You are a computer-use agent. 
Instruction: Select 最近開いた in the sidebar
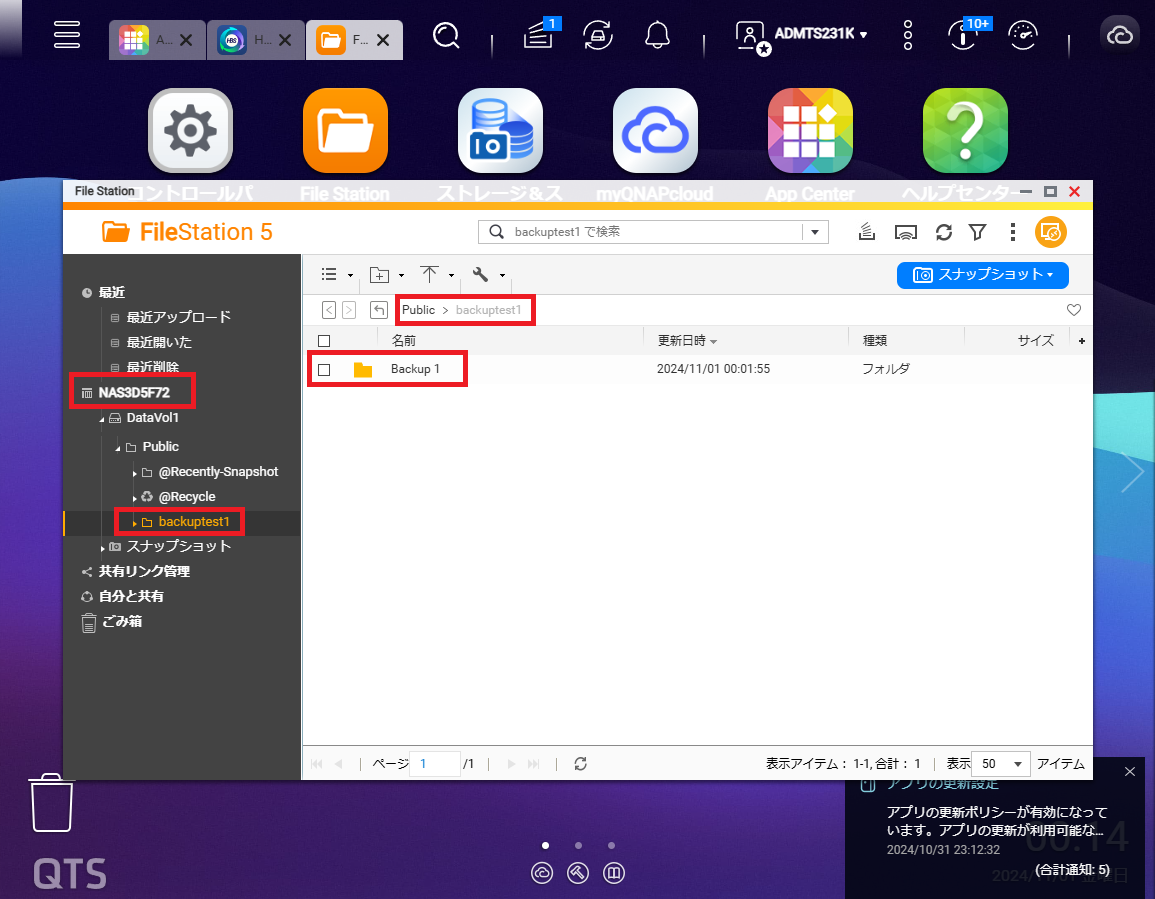pyautogui.click(x=159, y=342)
